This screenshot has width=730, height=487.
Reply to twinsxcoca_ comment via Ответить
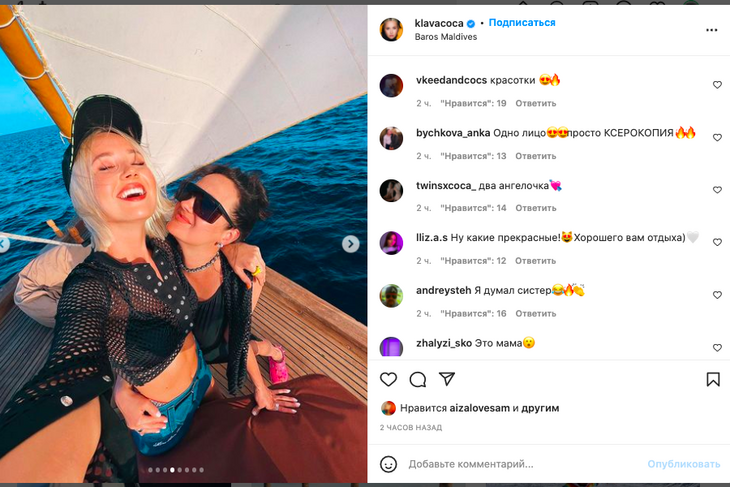click(536, 208)
